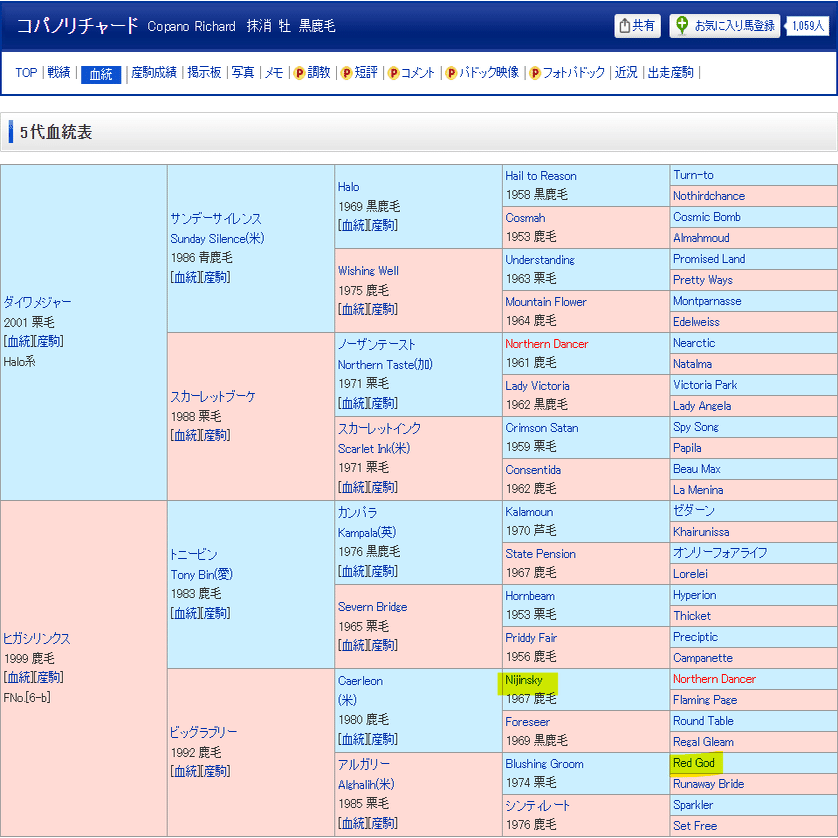Select the active 血統 tab

click(101, 74)
